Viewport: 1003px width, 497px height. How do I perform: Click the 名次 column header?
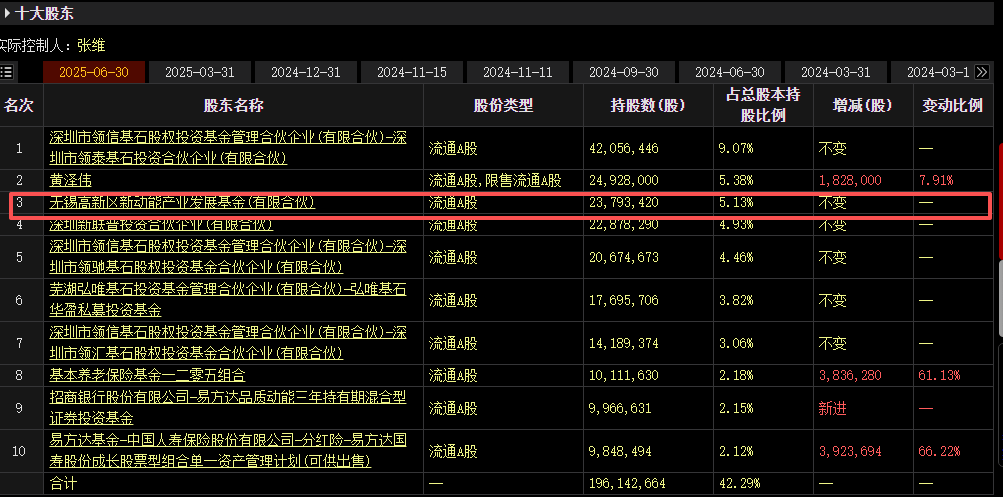click(19, 106)
